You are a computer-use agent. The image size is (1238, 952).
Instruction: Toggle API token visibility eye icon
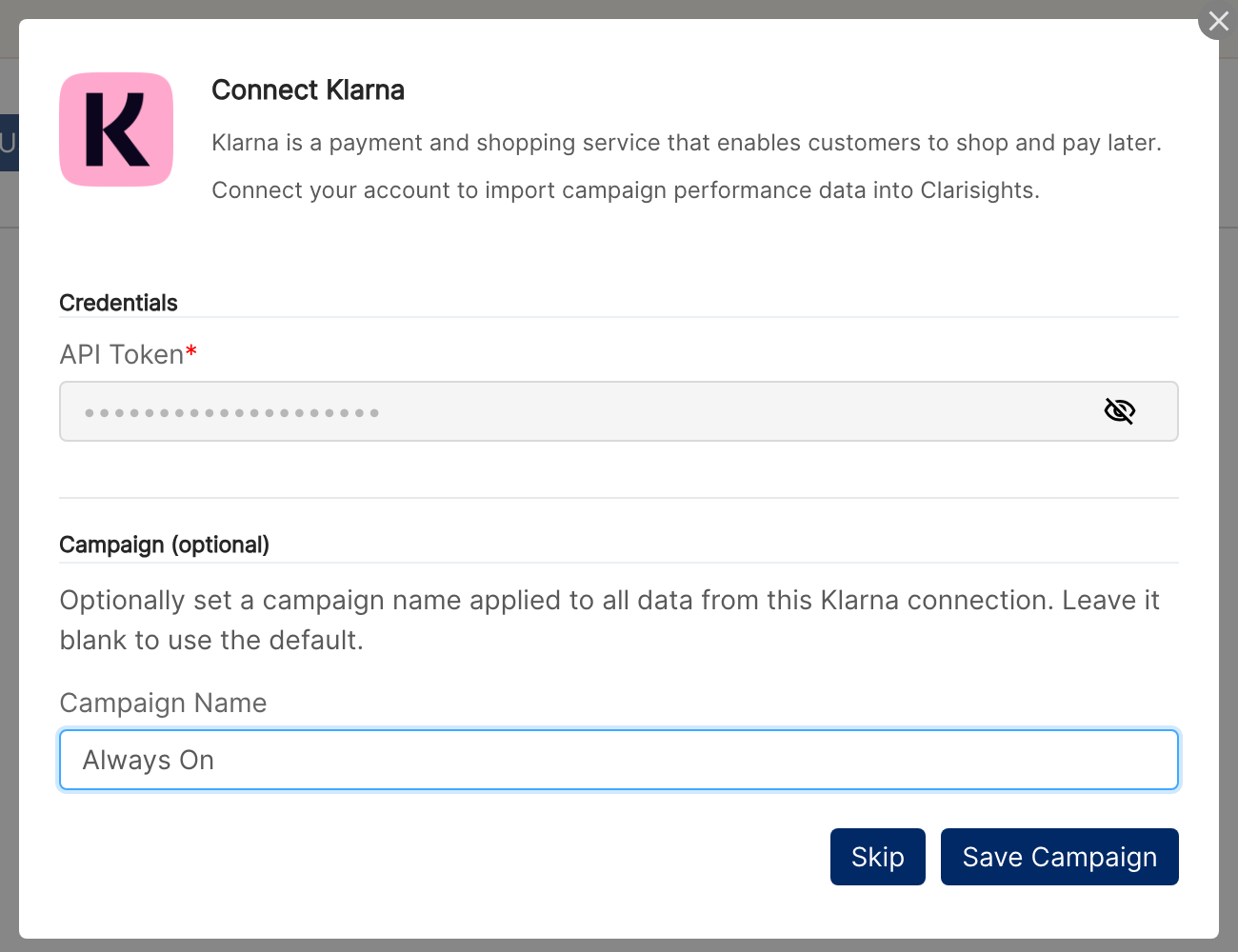(1119, 411)
